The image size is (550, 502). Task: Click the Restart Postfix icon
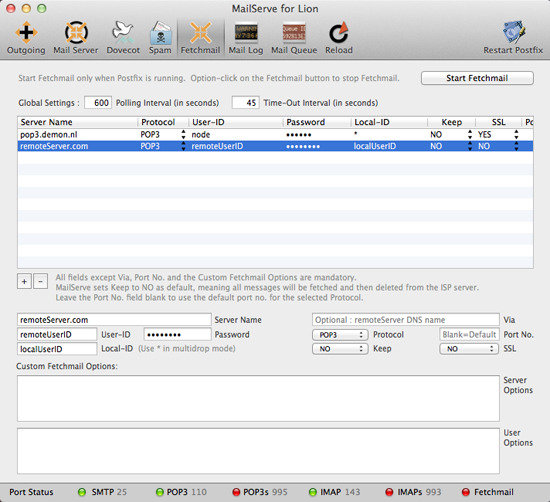513,33
